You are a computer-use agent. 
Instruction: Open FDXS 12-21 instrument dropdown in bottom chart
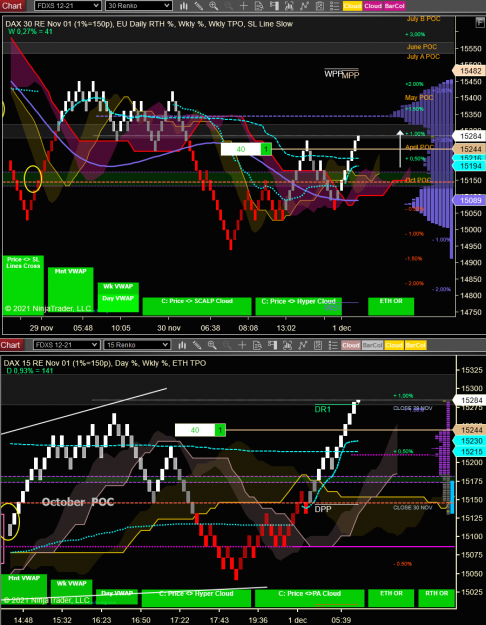coord(66,345)
